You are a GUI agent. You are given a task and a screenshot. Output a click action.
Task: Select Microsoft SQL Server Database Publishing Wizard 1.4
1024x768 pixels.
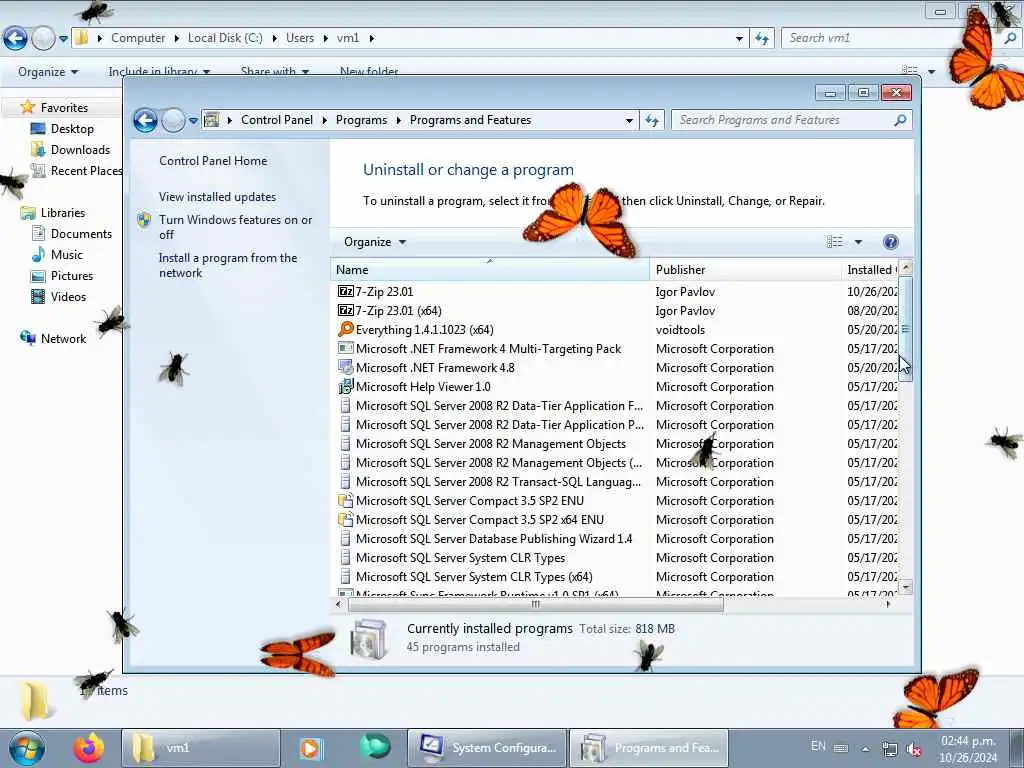tap(494, 539)
